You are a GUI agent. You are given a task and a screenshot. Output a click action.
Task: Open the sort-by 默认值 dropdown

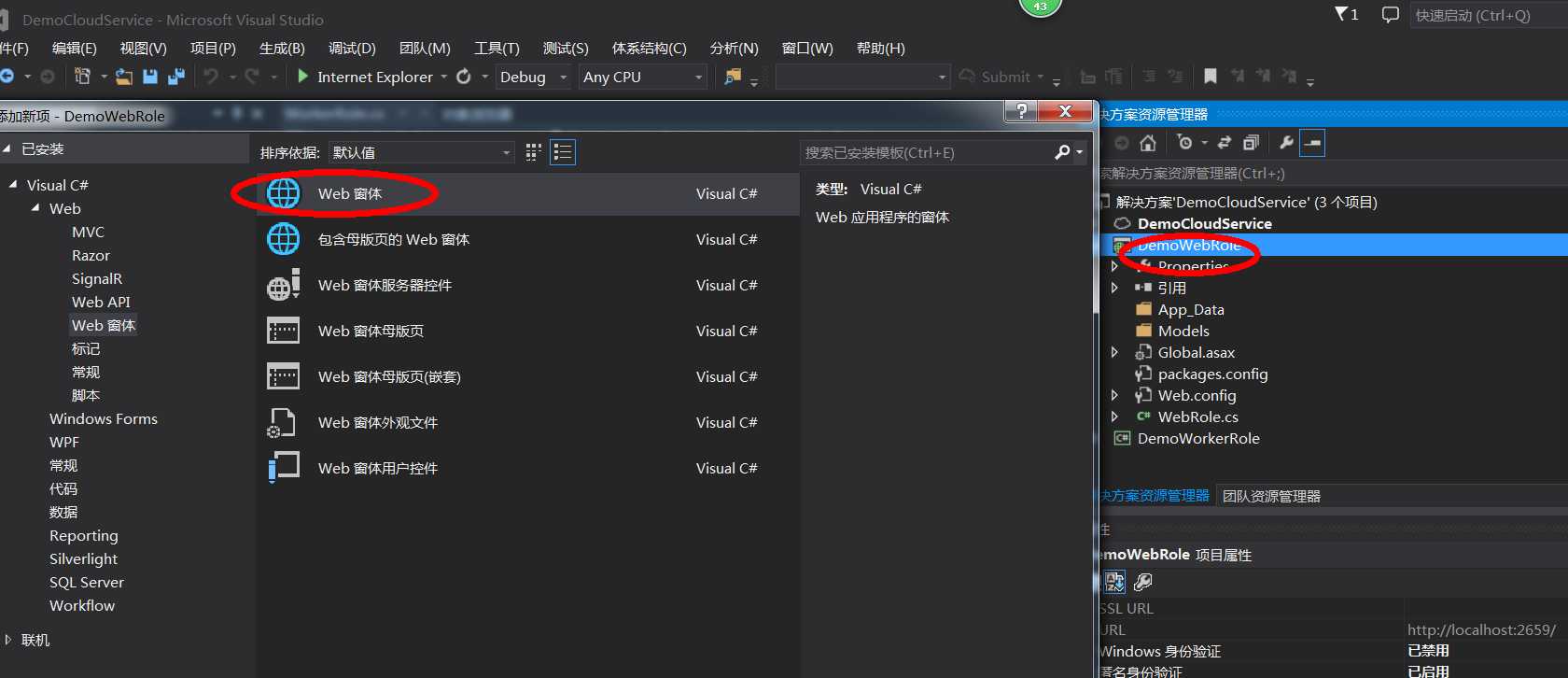[x=422, y=152]
